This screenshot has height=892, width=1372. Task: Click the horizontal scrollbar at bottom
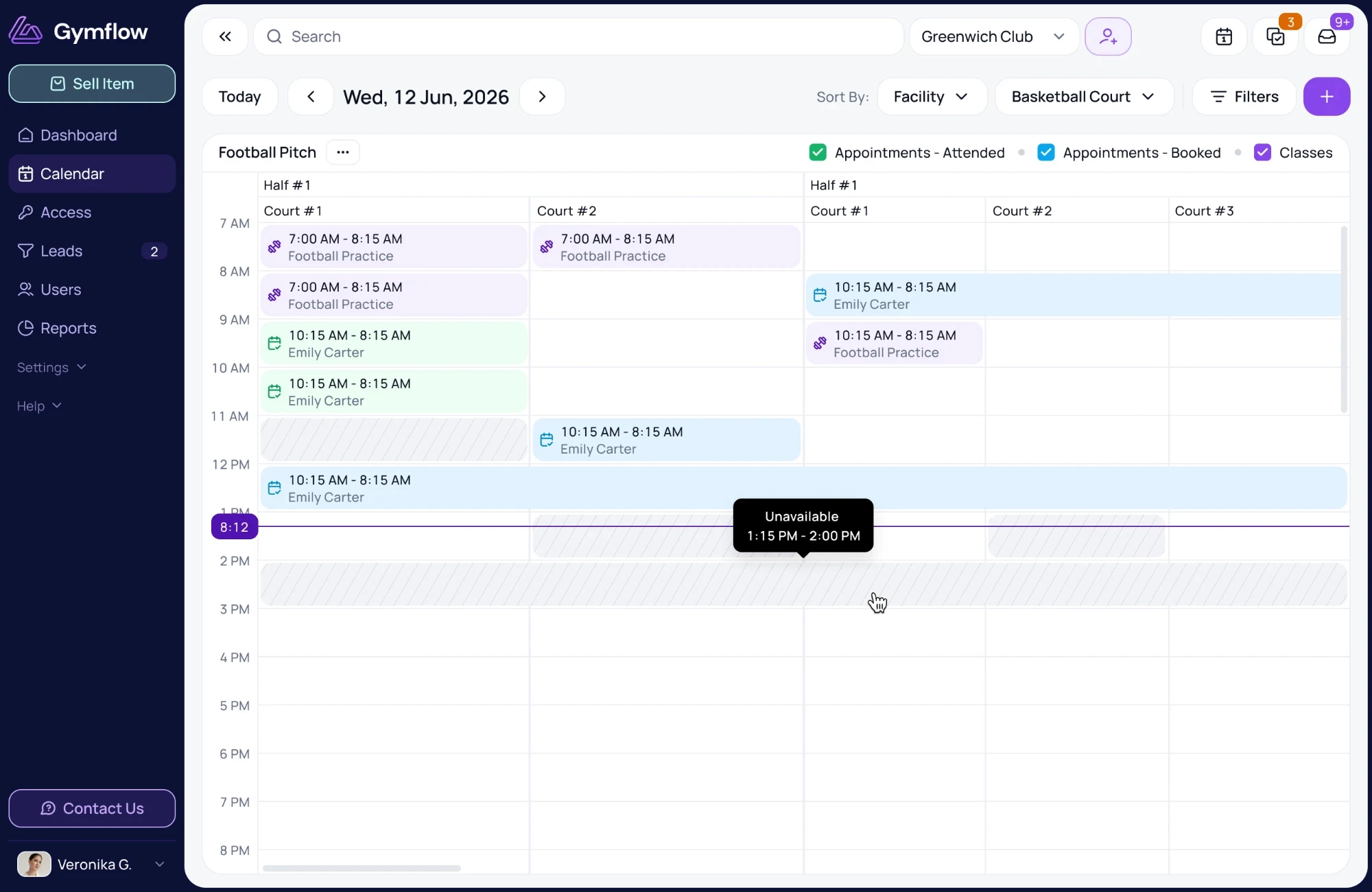click(x=362, y=868)
